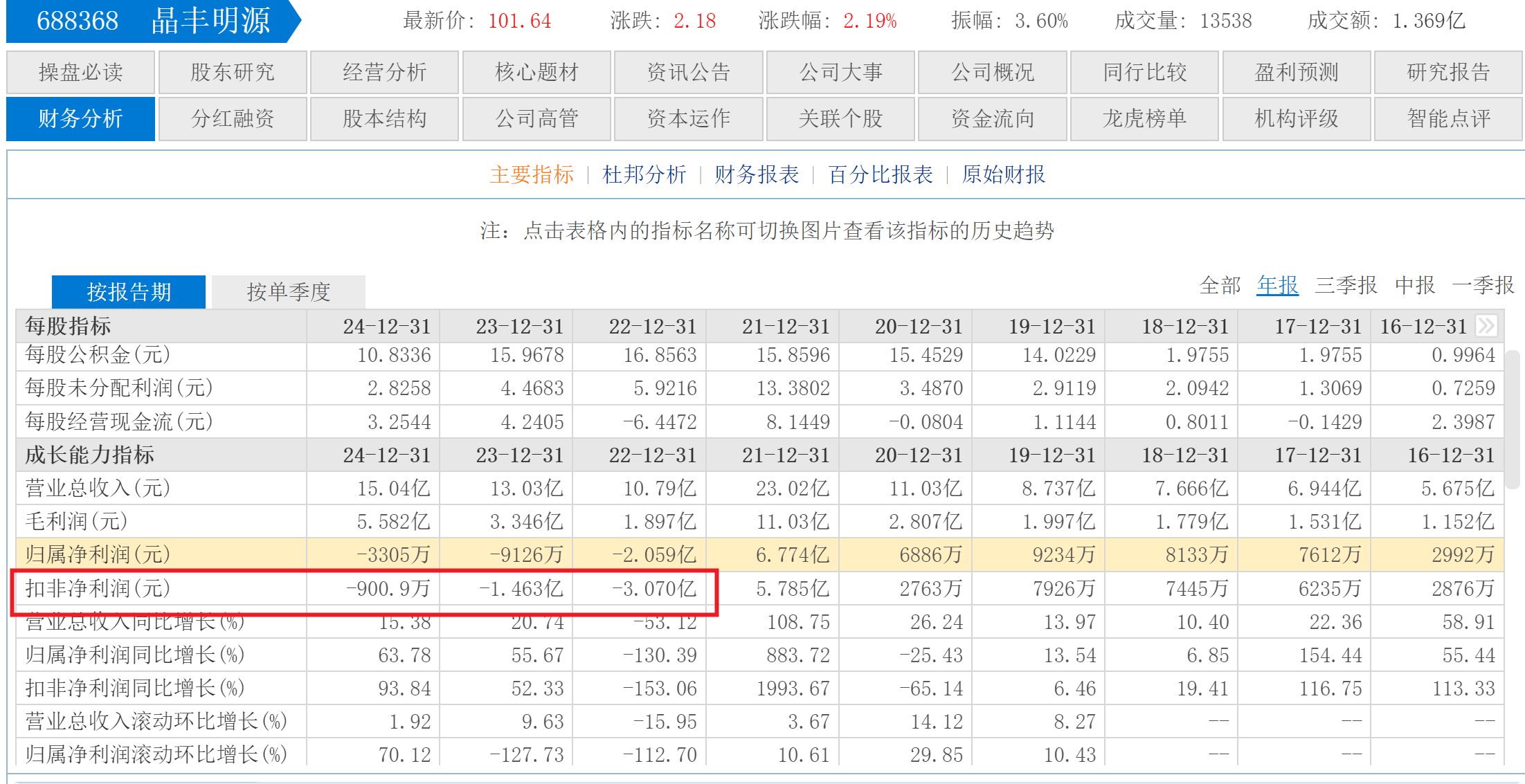Screen dimensions: 1525x784
Task: Open the 智能点评 tab
Action: [1448, 119]
